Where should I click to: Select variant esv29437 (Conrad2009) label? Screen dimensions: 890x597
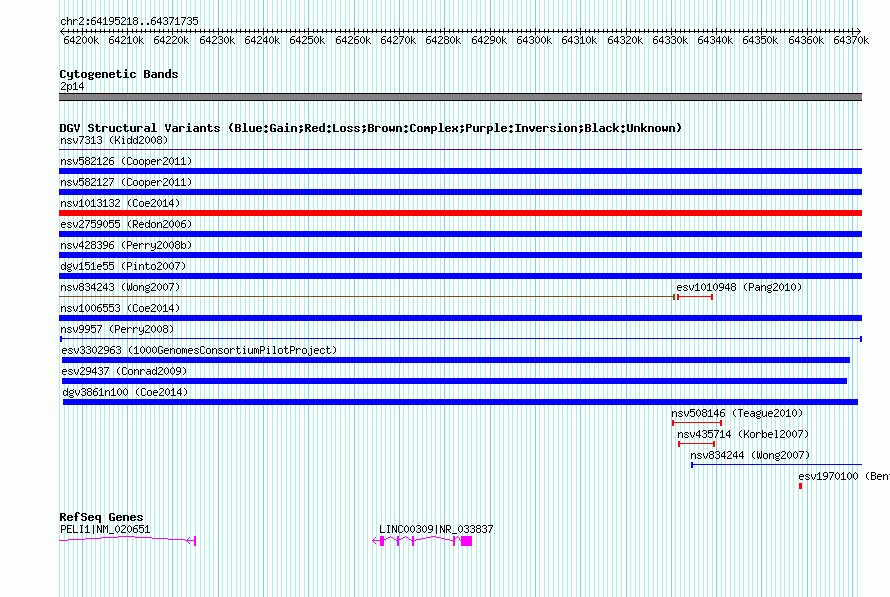point(124,371)
